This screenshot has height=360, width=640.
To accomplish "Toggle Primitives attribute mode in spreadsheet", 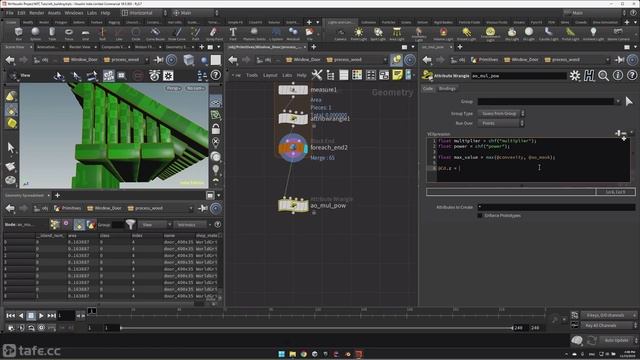I will tap(79, 224).
